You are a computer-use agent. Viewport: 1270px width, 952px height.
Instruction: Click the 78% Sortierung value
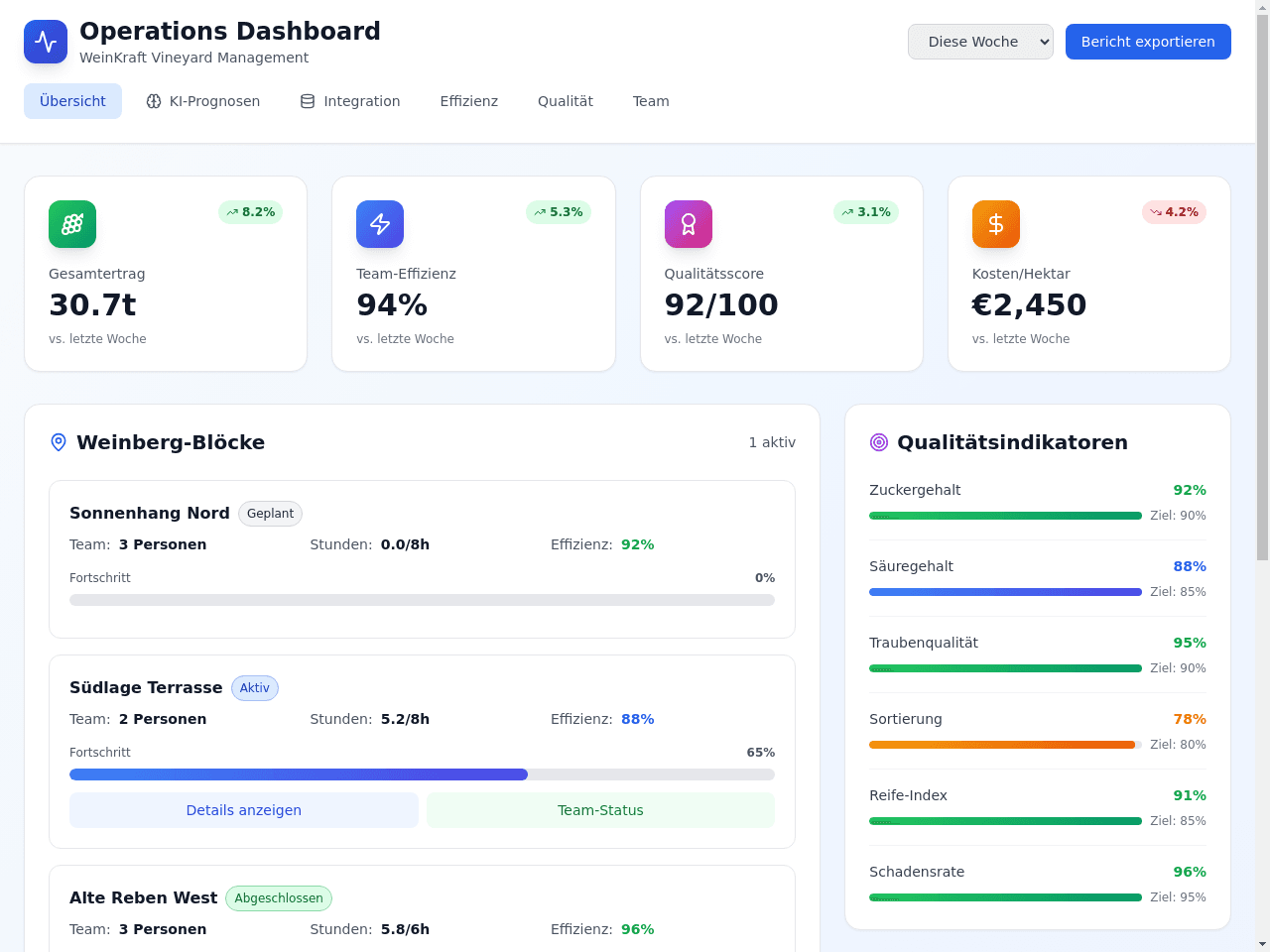[1190, 719]
